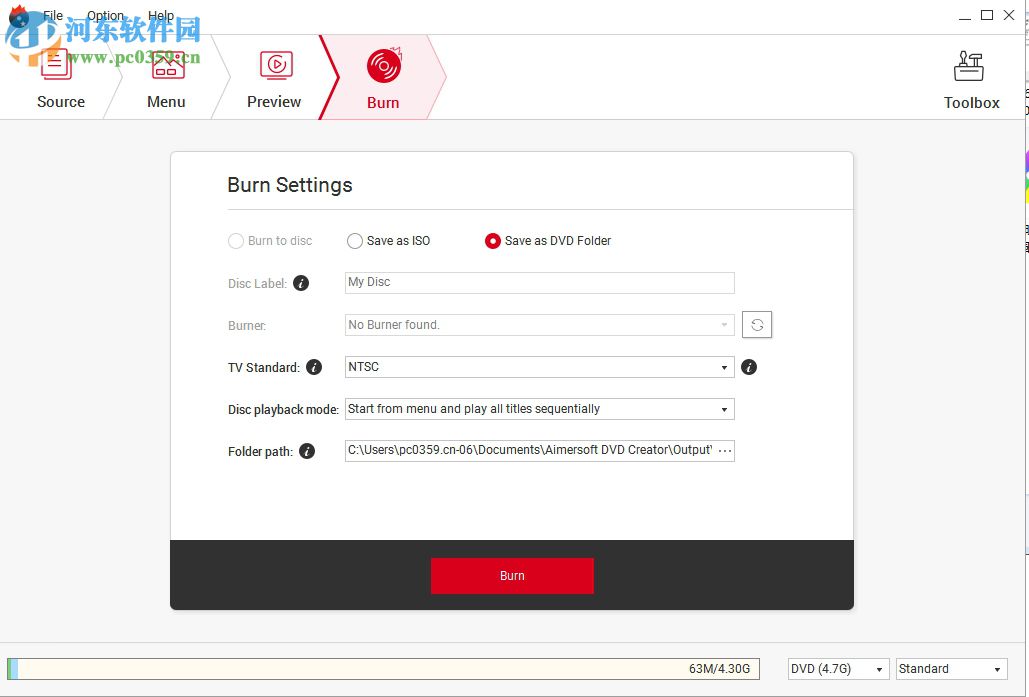Select Save as ISO option
1029x697 pixels.
tap(388, 241)
